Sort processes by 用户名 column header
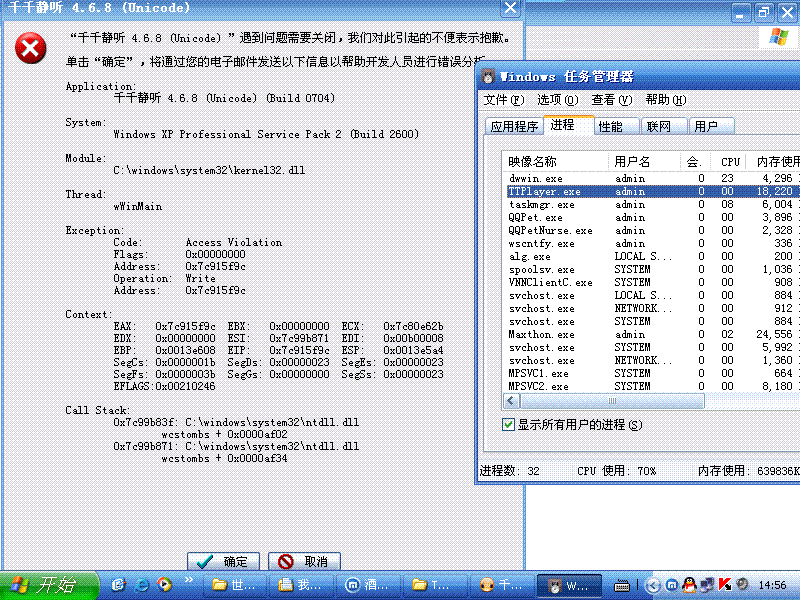Screen dimensions: 800x600 tap(644, 162)
